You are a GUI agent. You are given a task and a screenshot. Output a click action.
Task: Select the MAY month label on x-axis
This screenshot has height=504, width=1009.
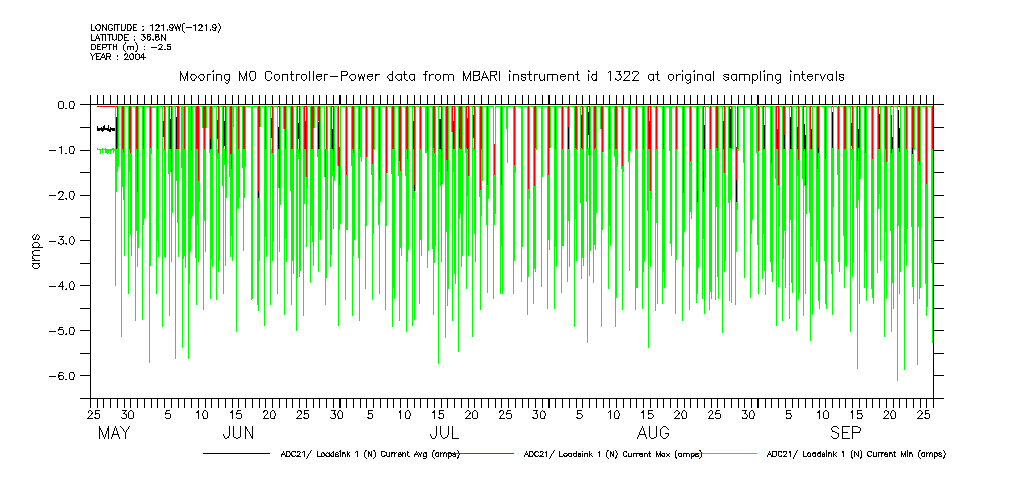pyautogui.click(x=115, y=433)
